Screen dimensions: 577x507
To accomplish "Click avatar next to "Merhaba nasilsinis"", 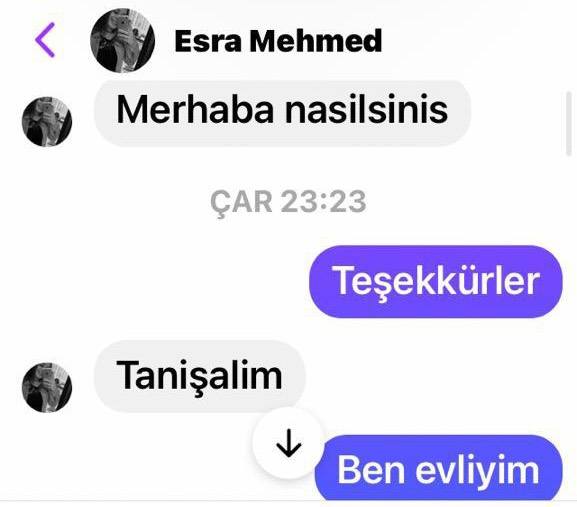I will click(x=47, y=121).
